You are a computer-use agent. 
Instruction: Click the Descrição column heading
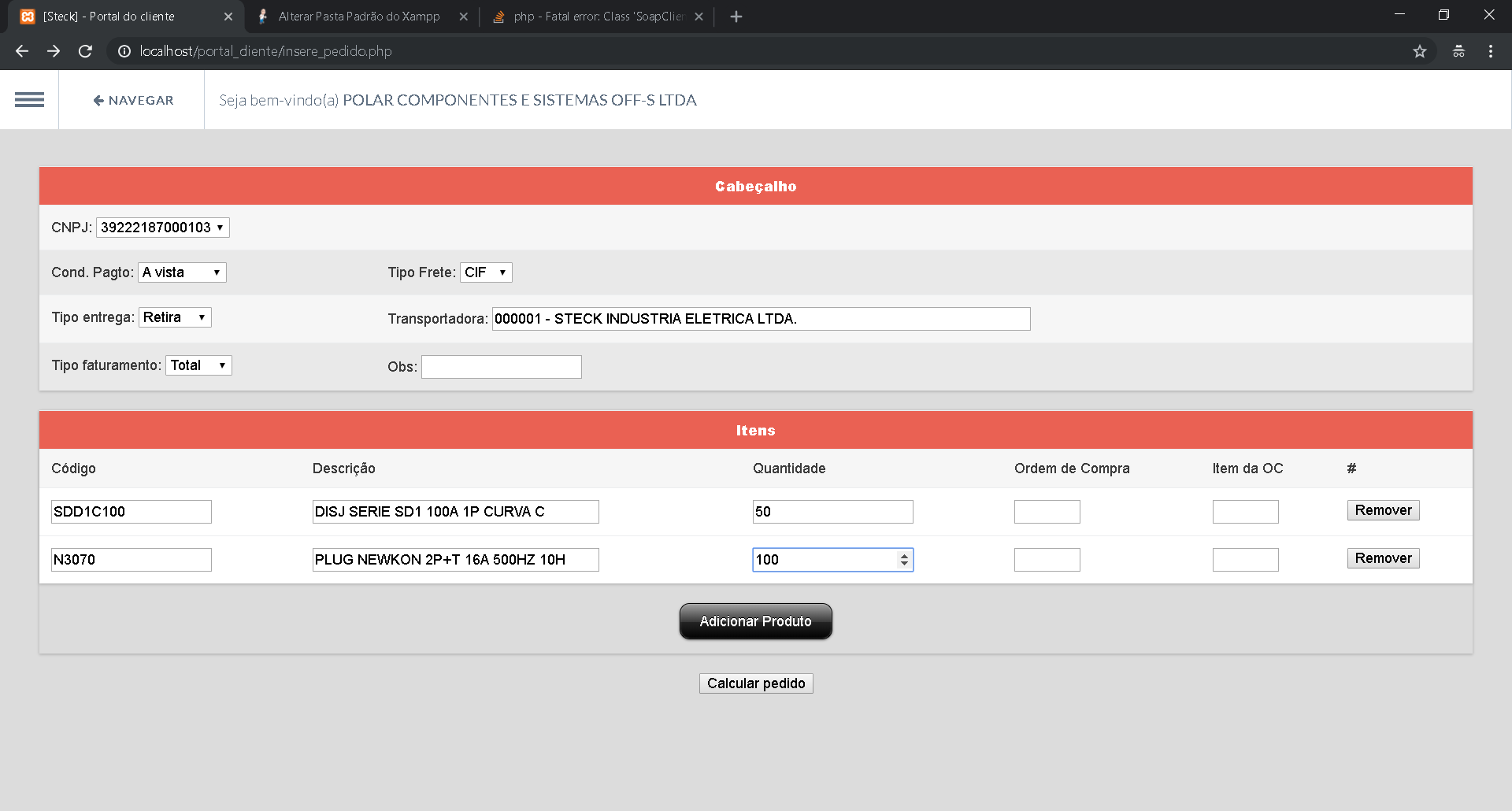tap(343, 468)
